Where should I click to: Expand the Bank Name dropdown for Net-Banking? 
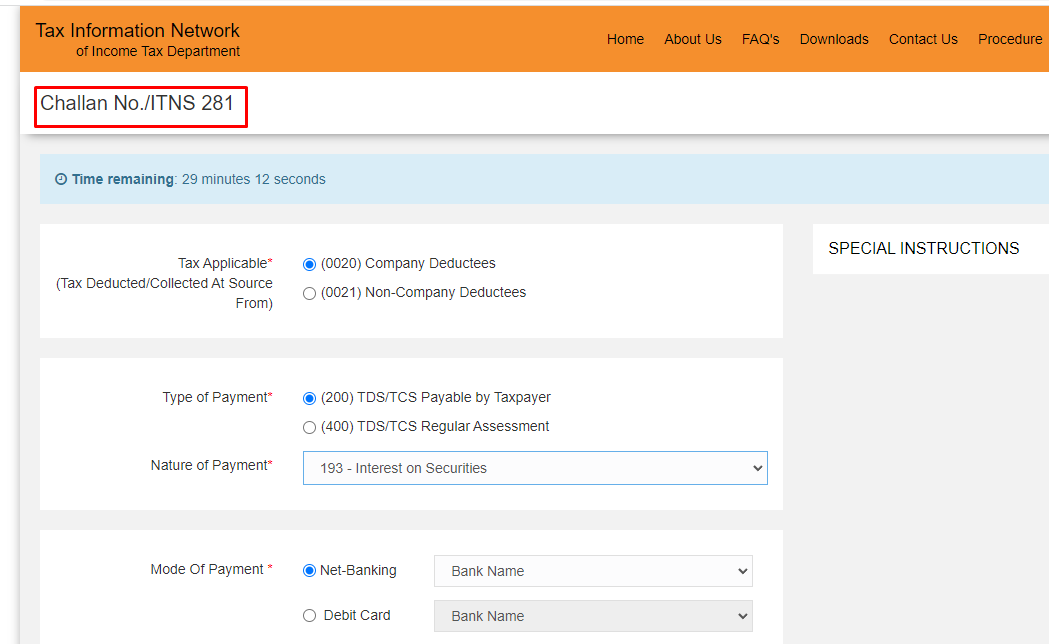592,570
